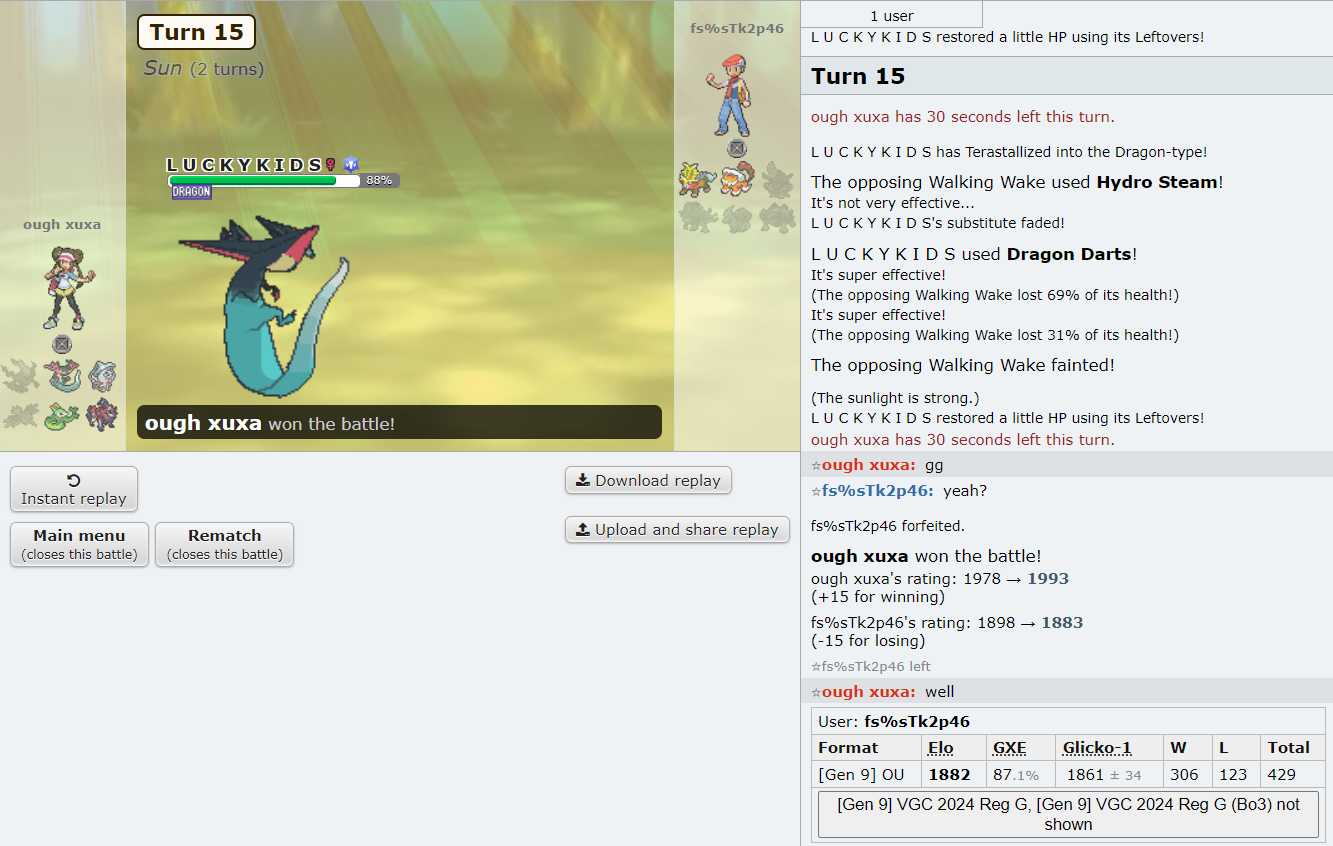1333x846 pixels.
Task: Download replay of this battle
Action: 648,480
